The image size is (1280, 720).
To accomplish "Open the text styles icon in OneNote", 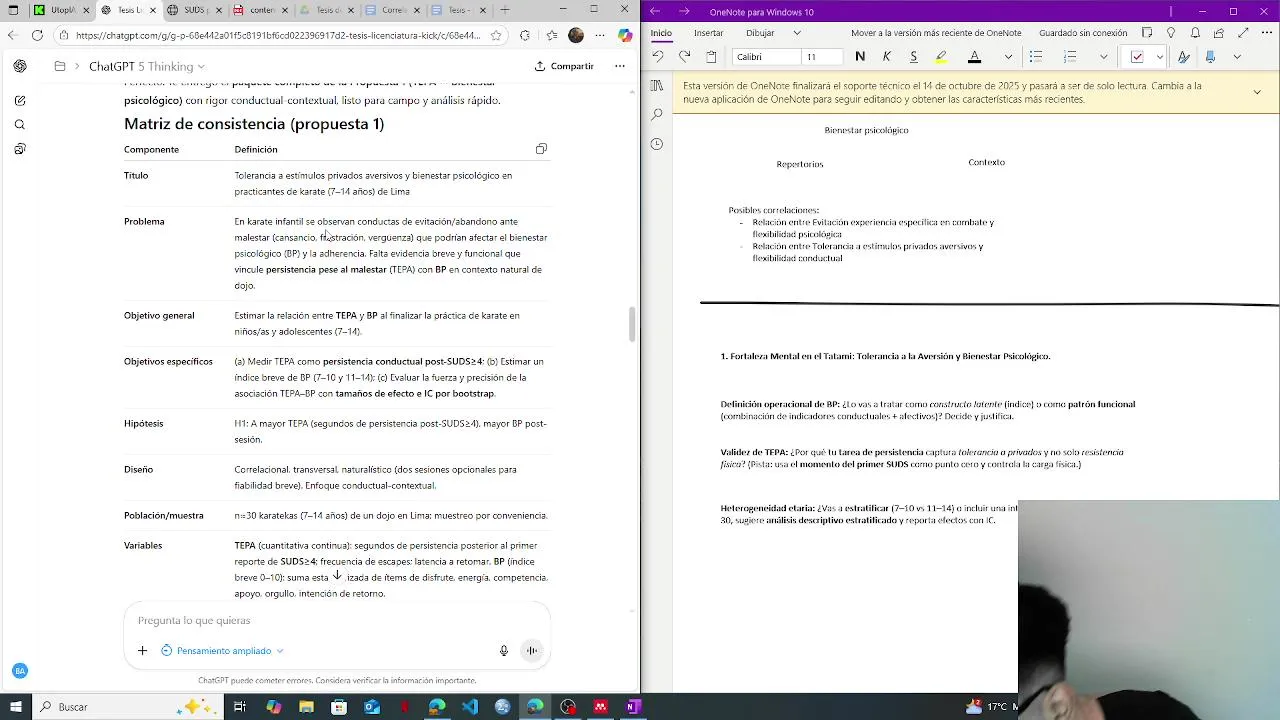I will [x=1184, y=57].
